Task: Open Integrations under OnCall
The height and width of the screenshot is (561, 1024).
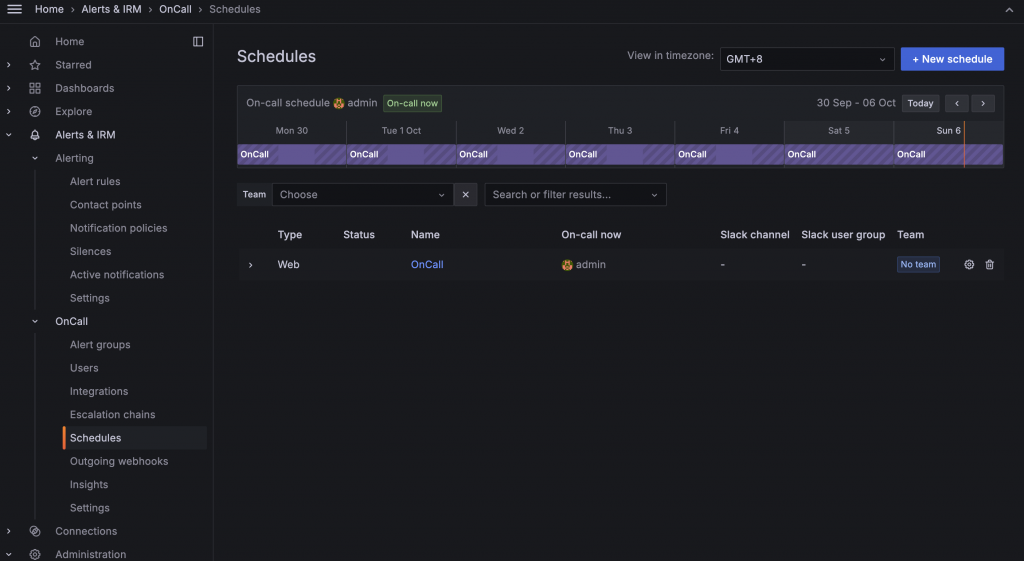Action: pyautogui.click(x=99, y=391)
